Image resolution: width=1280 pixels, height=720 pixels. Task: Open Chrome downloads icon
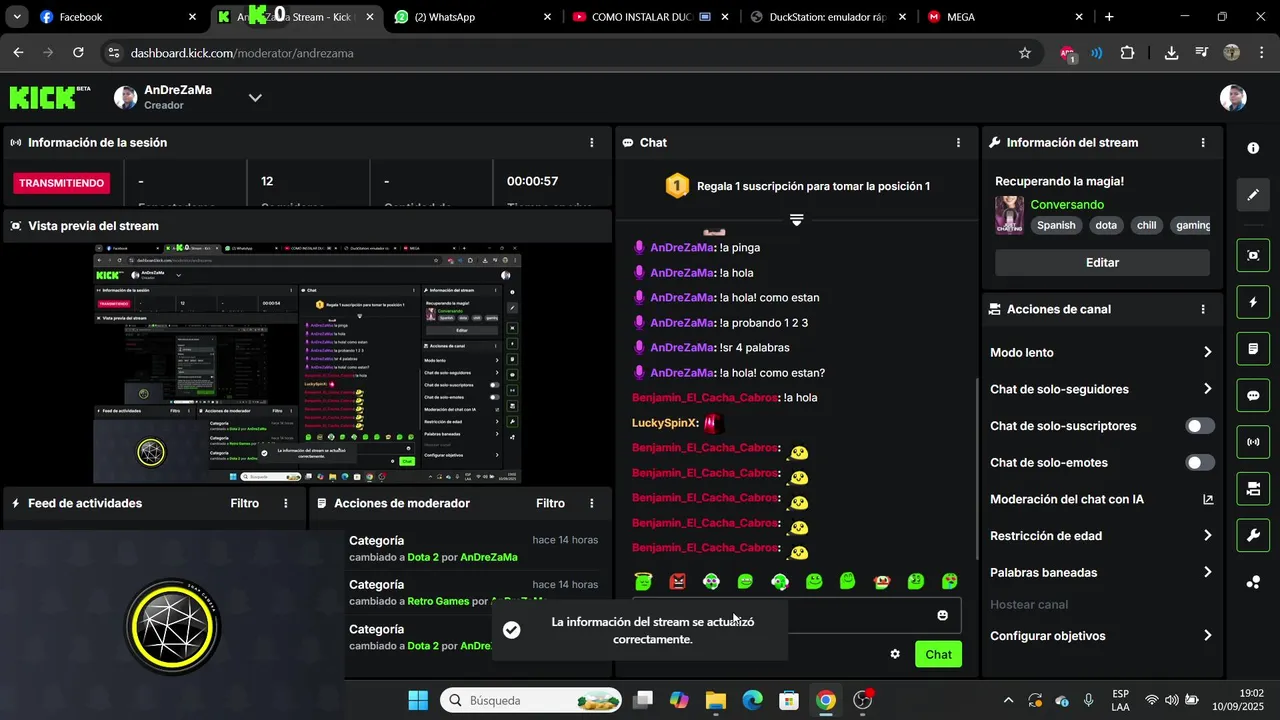[1171, 53]
